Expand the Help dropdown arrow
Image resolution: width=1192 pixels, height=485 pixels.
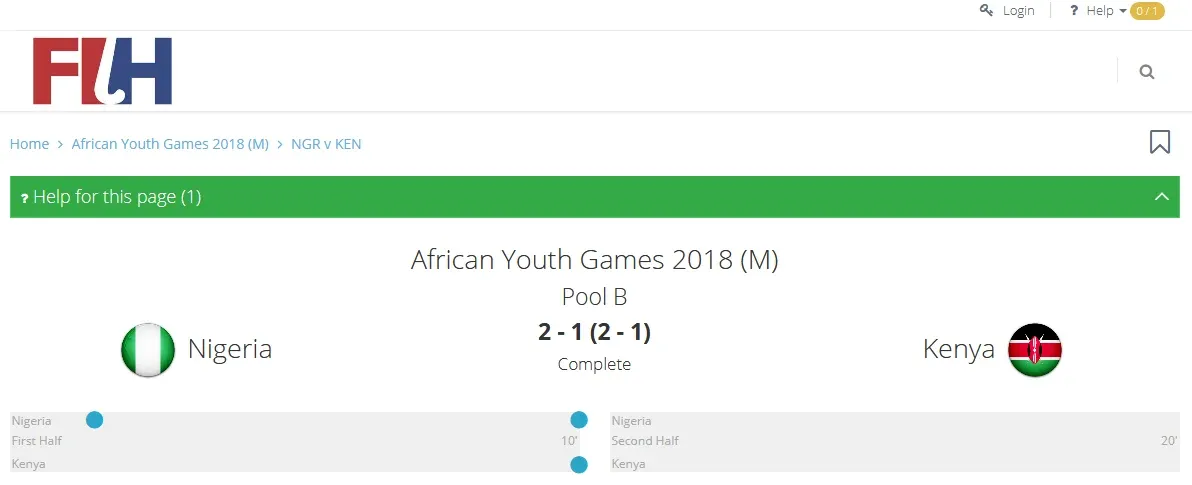(1123, 11)
